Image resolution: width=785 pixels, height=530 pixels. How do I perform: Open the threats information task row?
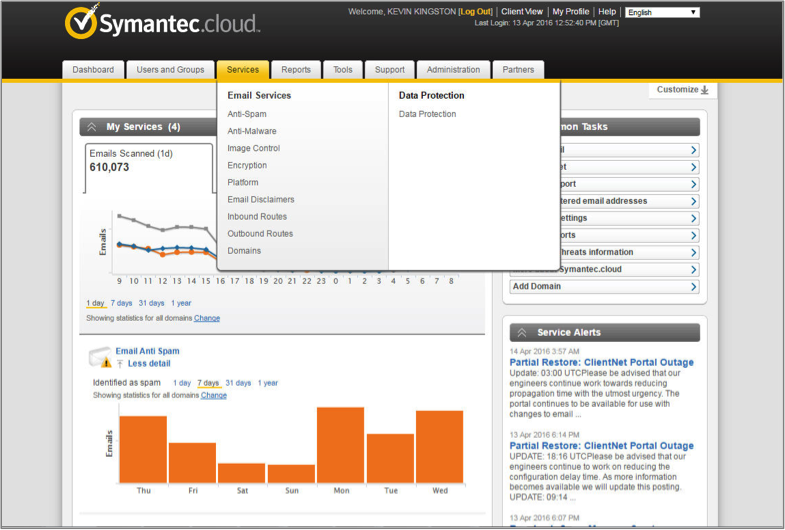click(629, 253)
